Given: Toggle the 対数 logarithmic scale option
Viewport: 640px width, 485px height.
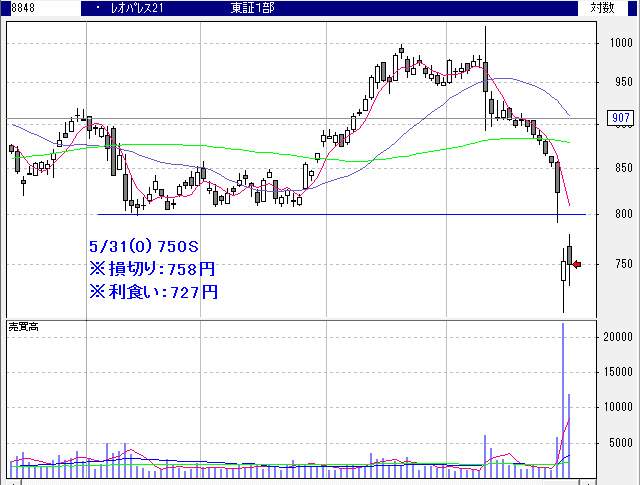Looking at the screenshot, I should [602, 7].
